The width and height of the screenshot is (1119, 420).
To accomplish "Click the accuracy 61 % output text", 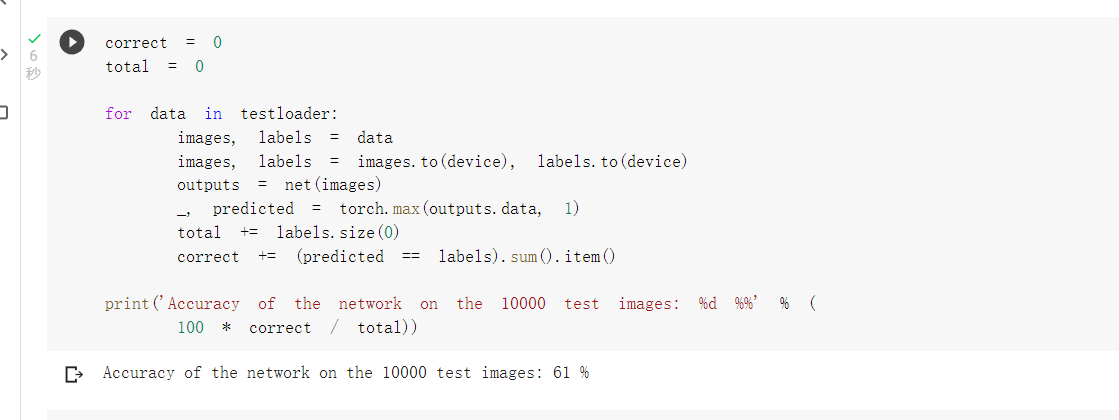I will (x=346, y=373).
